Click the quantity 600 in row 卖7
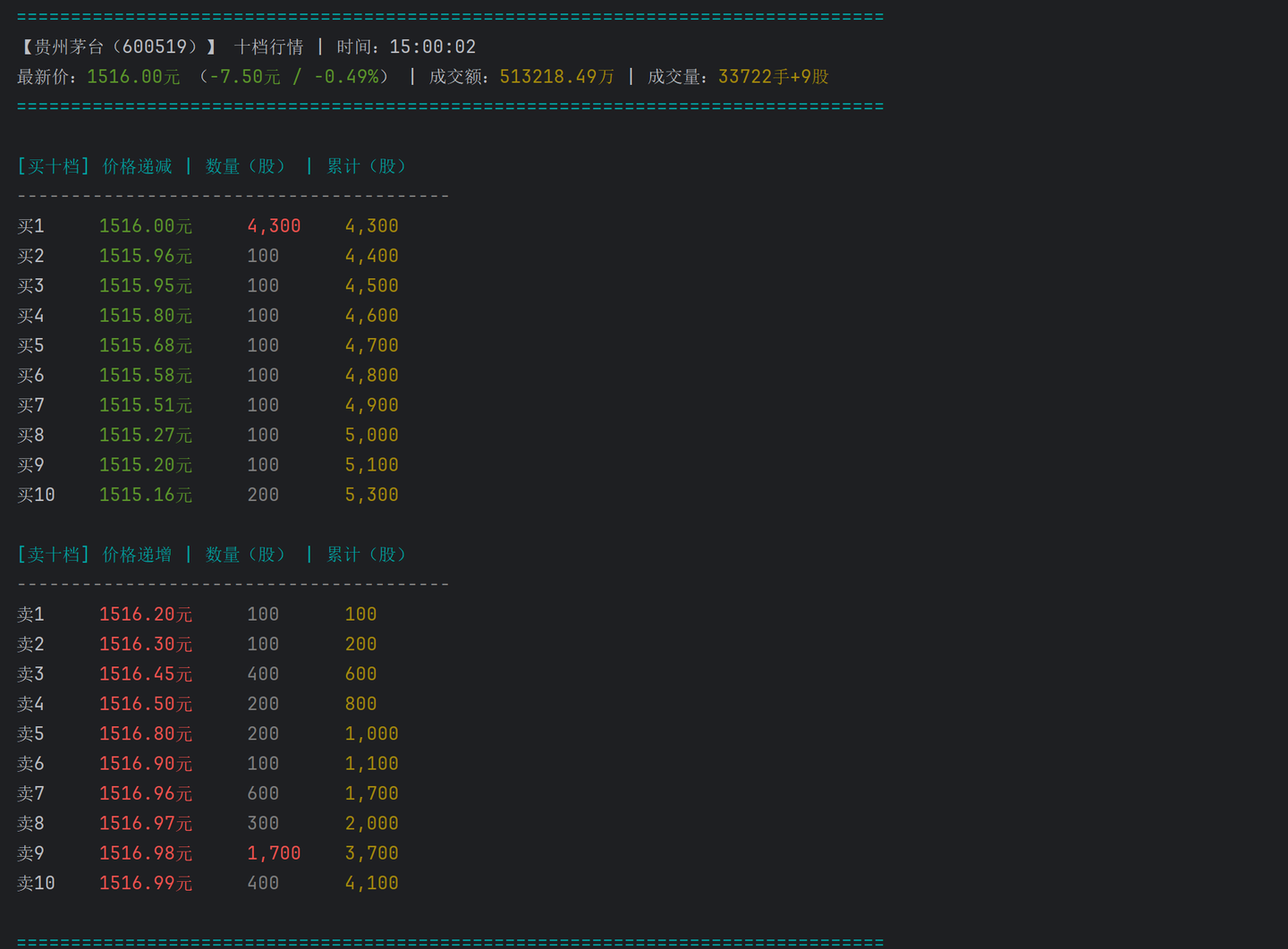 [x=263, y=793]
